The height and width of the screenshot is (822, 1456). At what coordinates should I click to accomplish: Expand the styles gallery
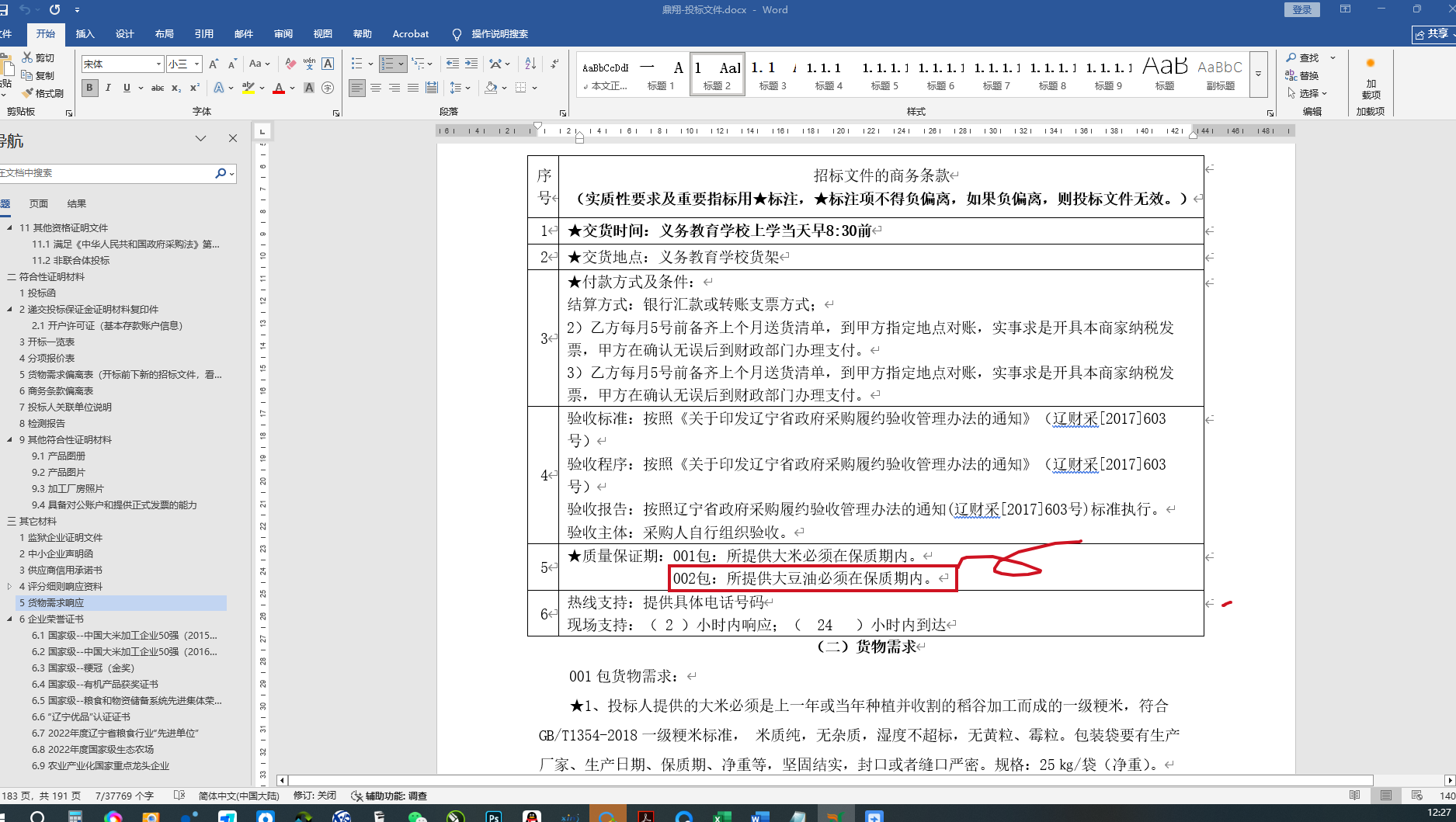tap(1259, 75)
